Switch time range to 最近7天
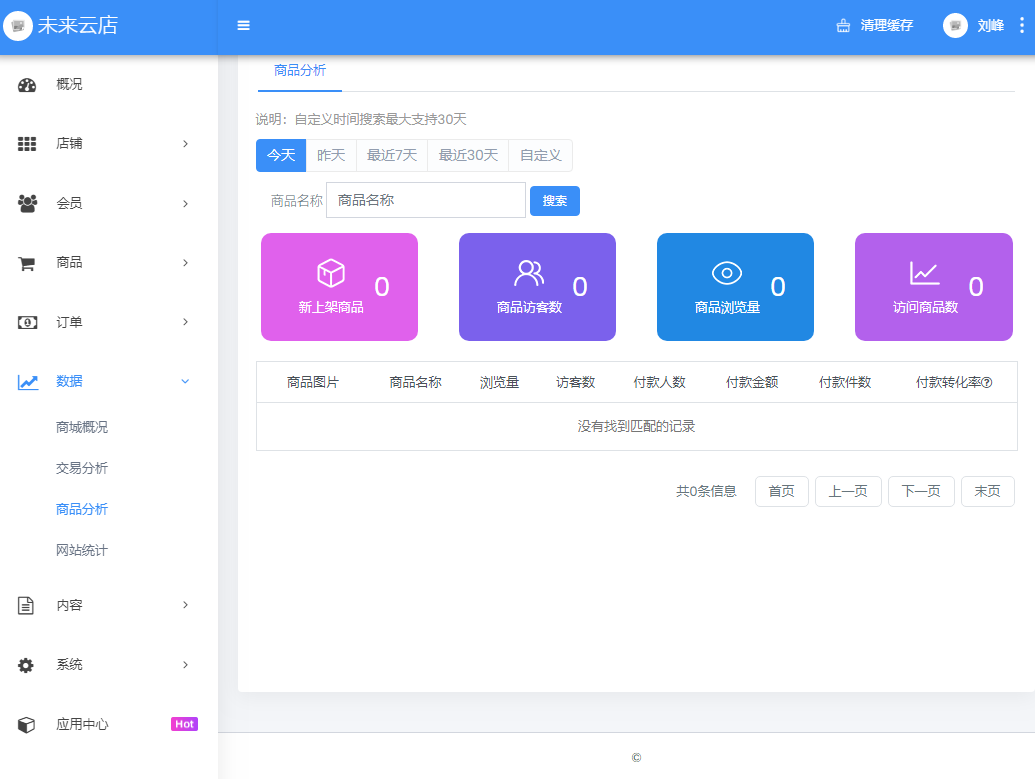 point(392,155)
